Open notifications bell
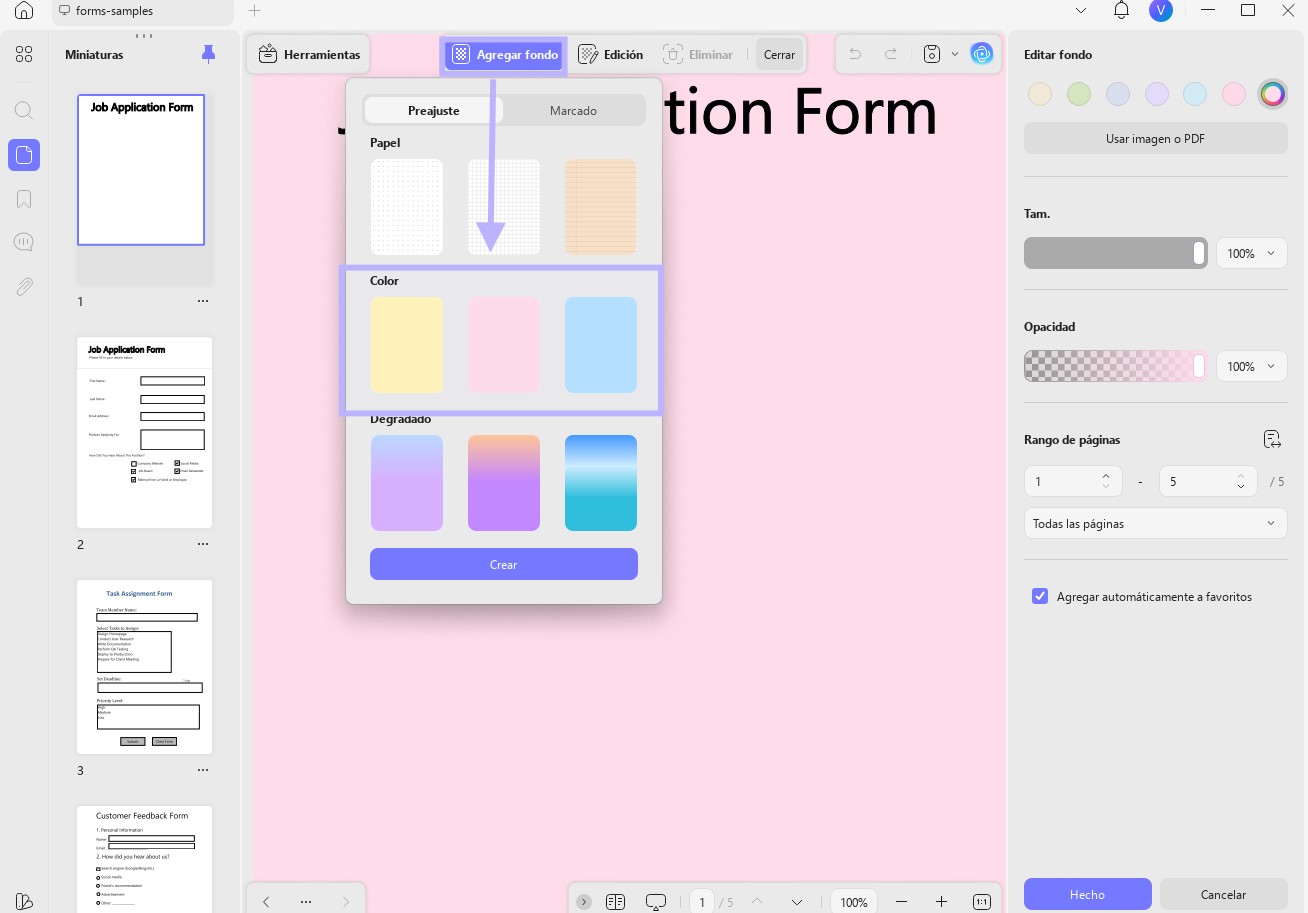This screenshot has width=1308, height=913. click(x=1121, y=11)
